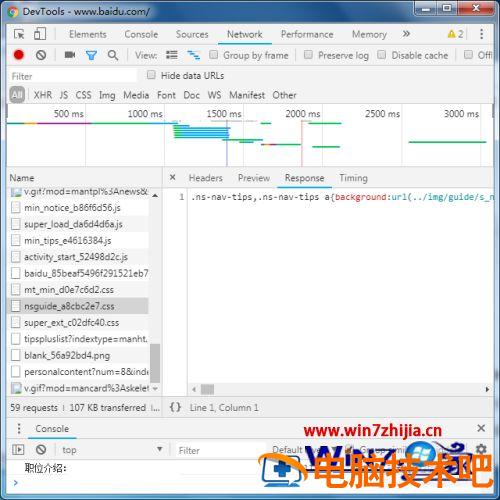500x500 pixels.
Task: Toggle the blue filter funnel icon
Action: 91,55
